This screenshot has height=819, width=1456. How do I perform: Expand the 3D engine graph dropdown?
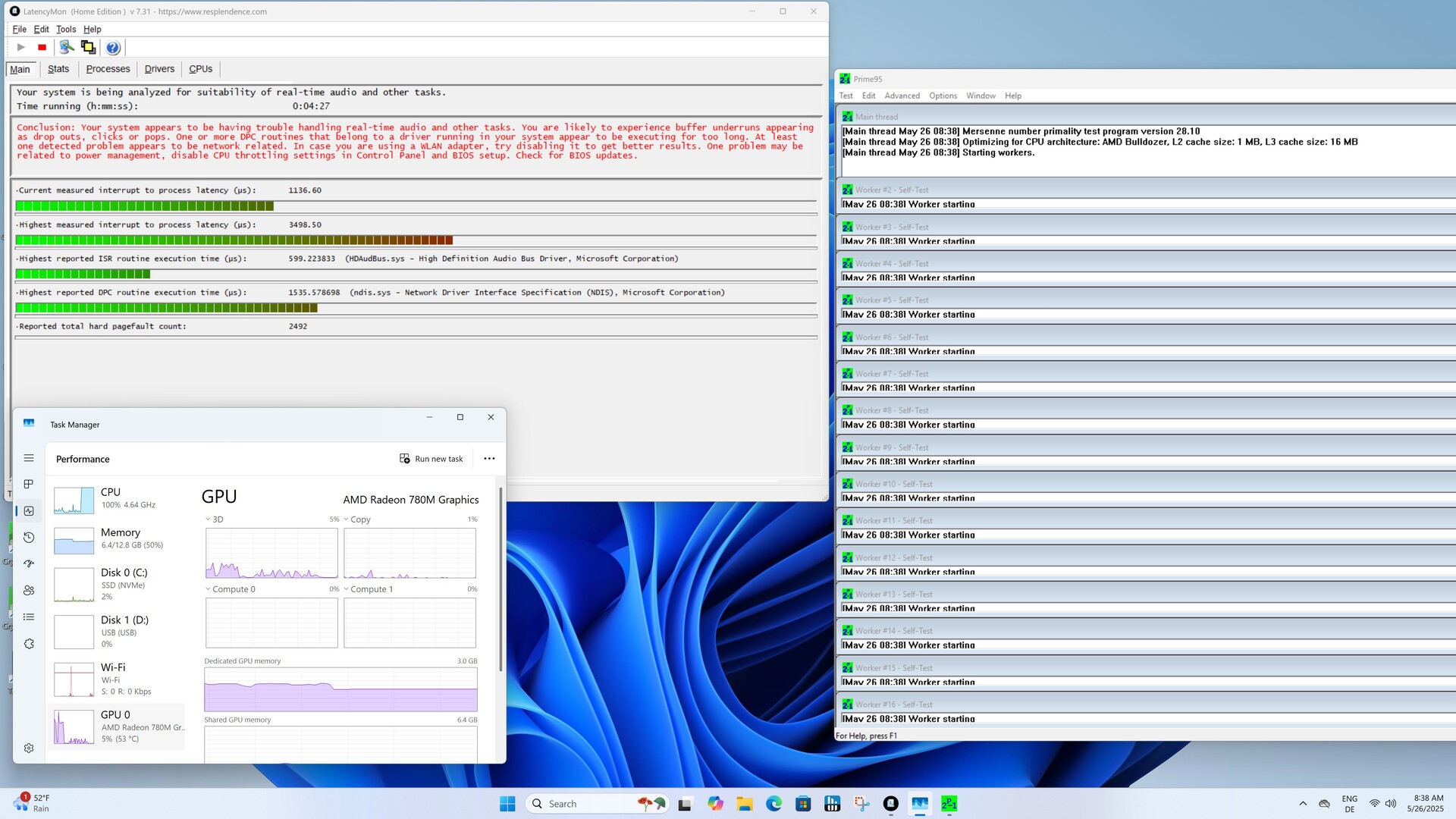[209, 519]
